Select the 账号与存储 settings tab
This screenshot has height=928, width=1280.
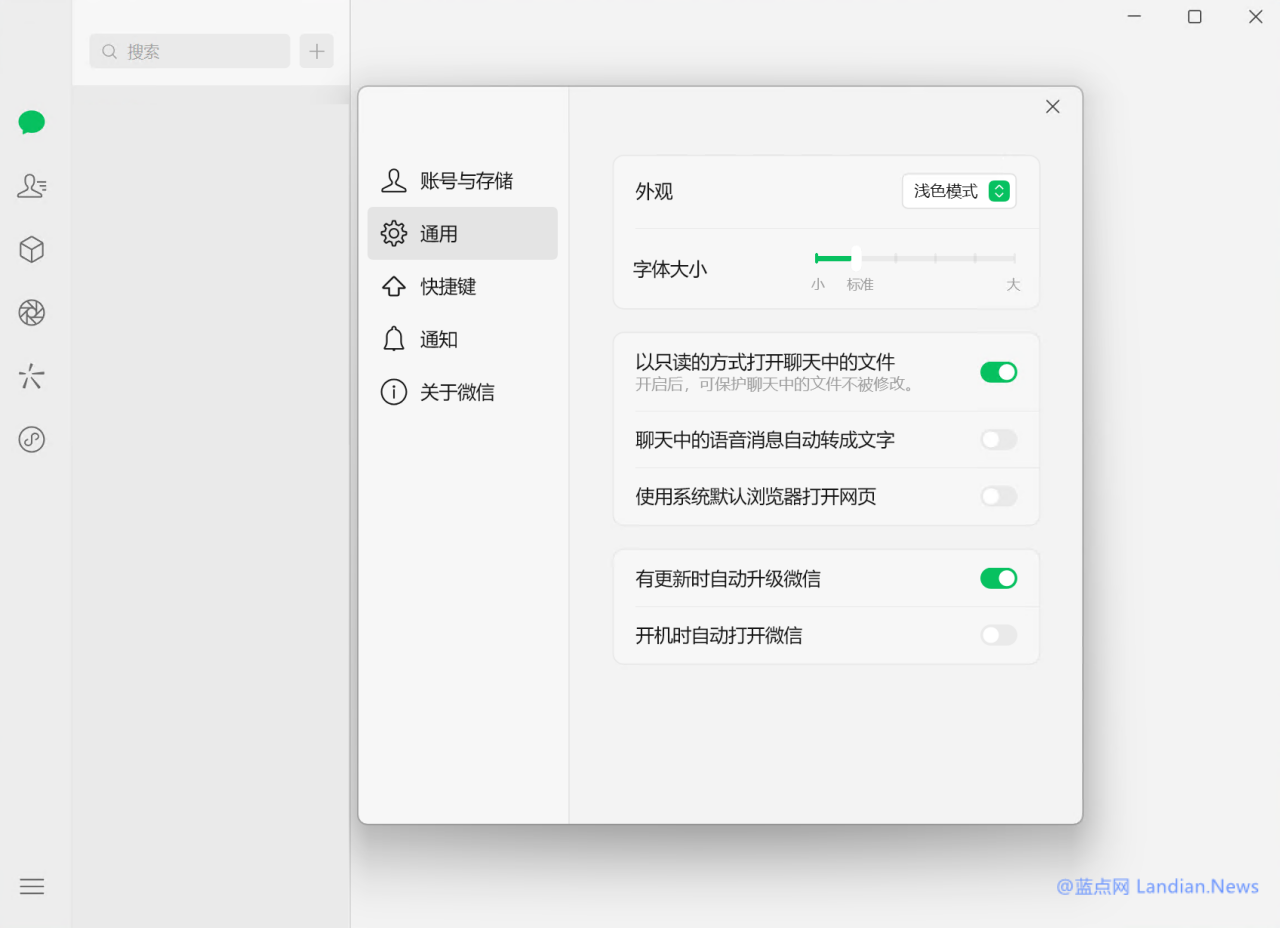pos(462,181)
